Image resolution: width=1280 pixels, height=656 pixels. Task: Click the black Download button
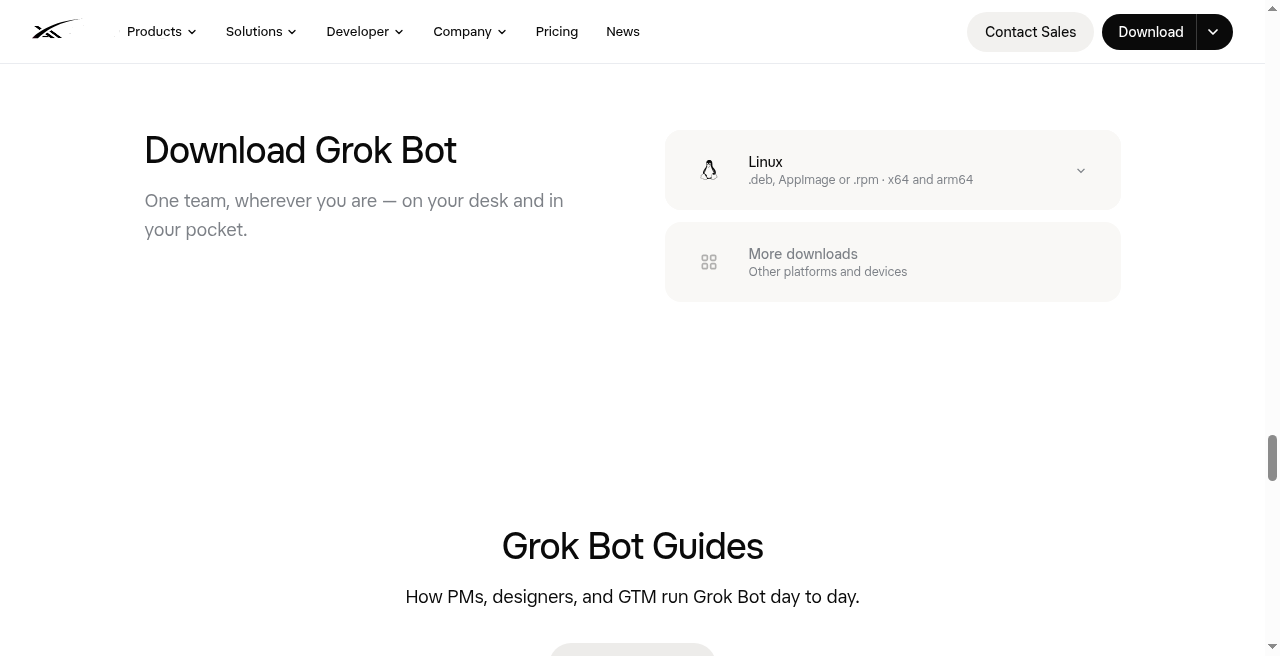(x=1150, y=32)
